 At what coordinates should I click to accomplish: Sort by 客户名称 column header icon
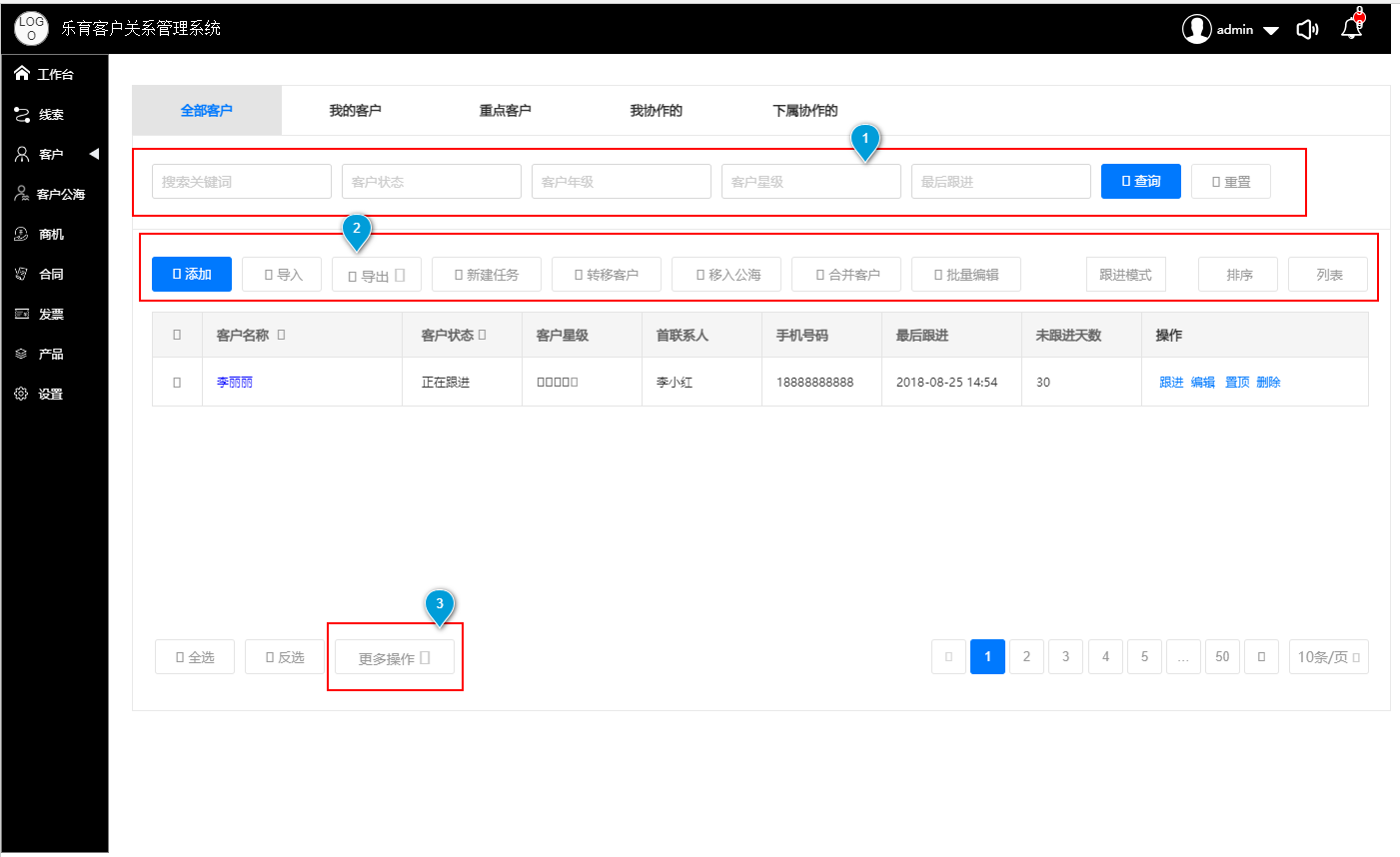tap(281, 335)
